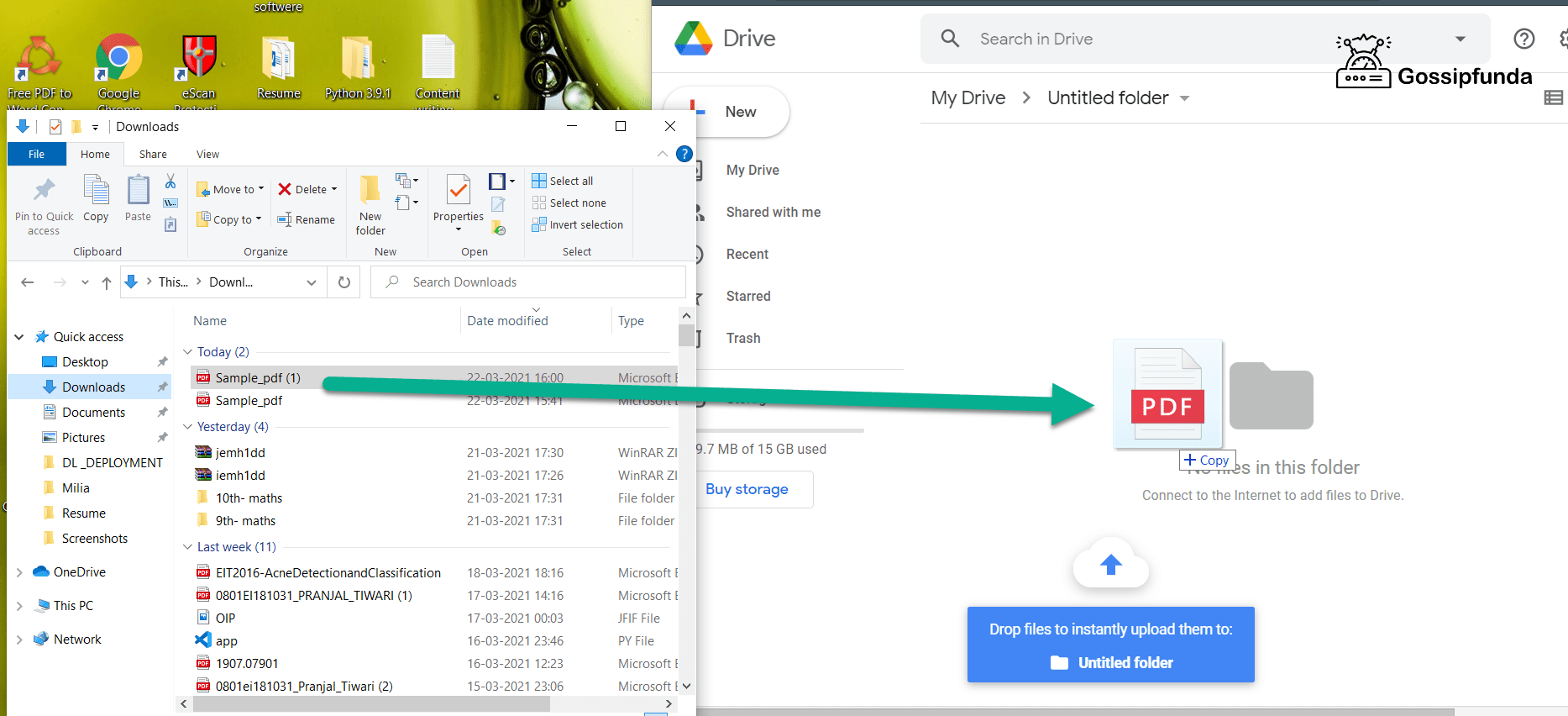This screenshot has height=716, width=1568.
Task: Select Pictures in the navigation pane
Action: [83, 438]
